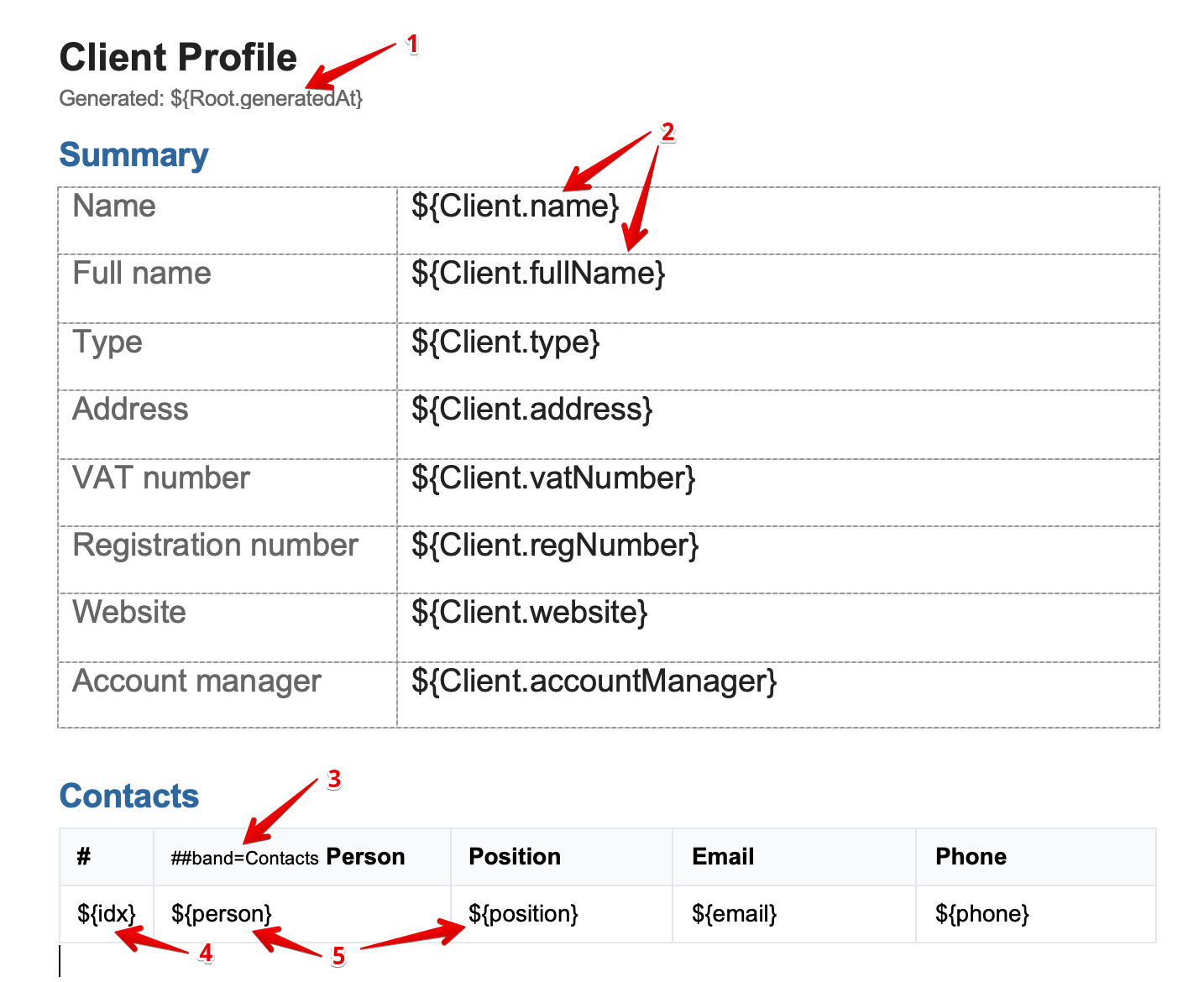Place cursor in ${Client.fullName} field
This screenshot has width=1204, height=982.
coord(537,274)
